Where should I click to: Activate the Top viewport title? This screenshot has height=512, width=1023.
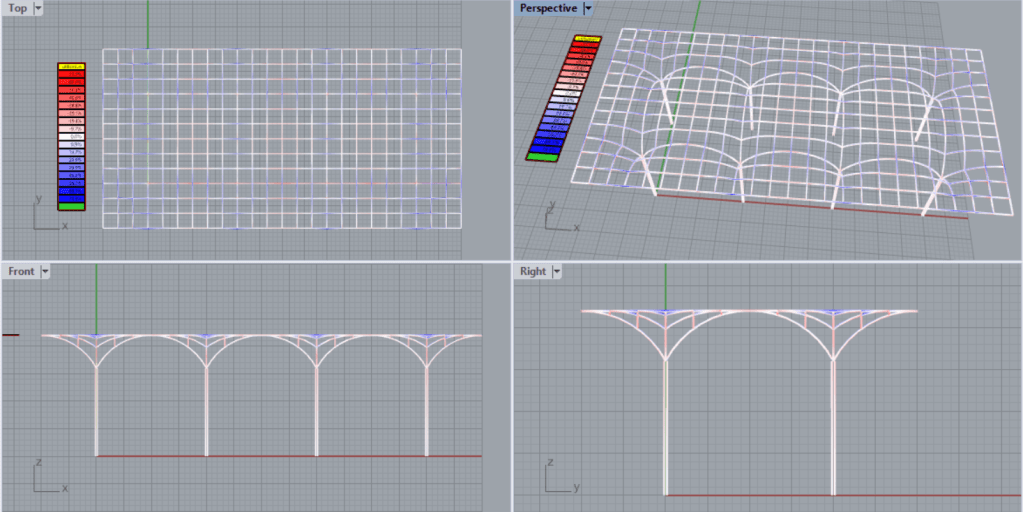pyautogui.click(x=17, y=8)
